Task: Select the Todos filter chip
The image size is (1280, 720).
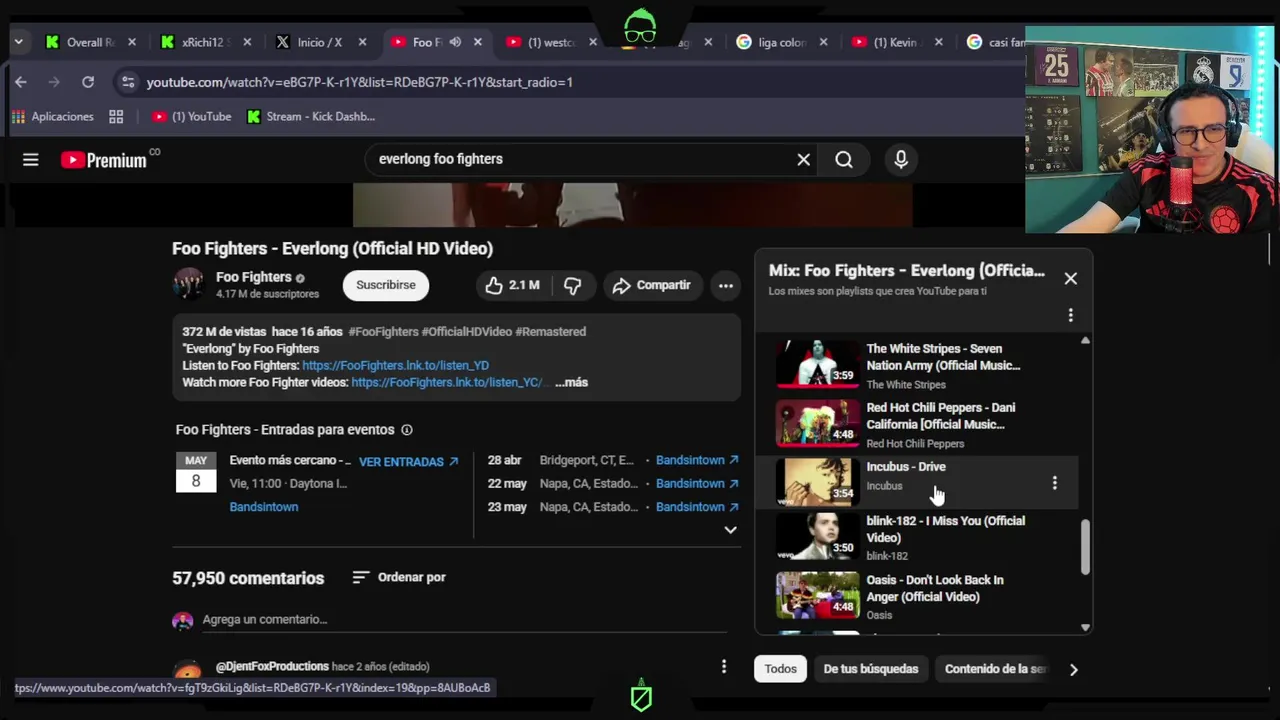Action: (x=780, y=669)
